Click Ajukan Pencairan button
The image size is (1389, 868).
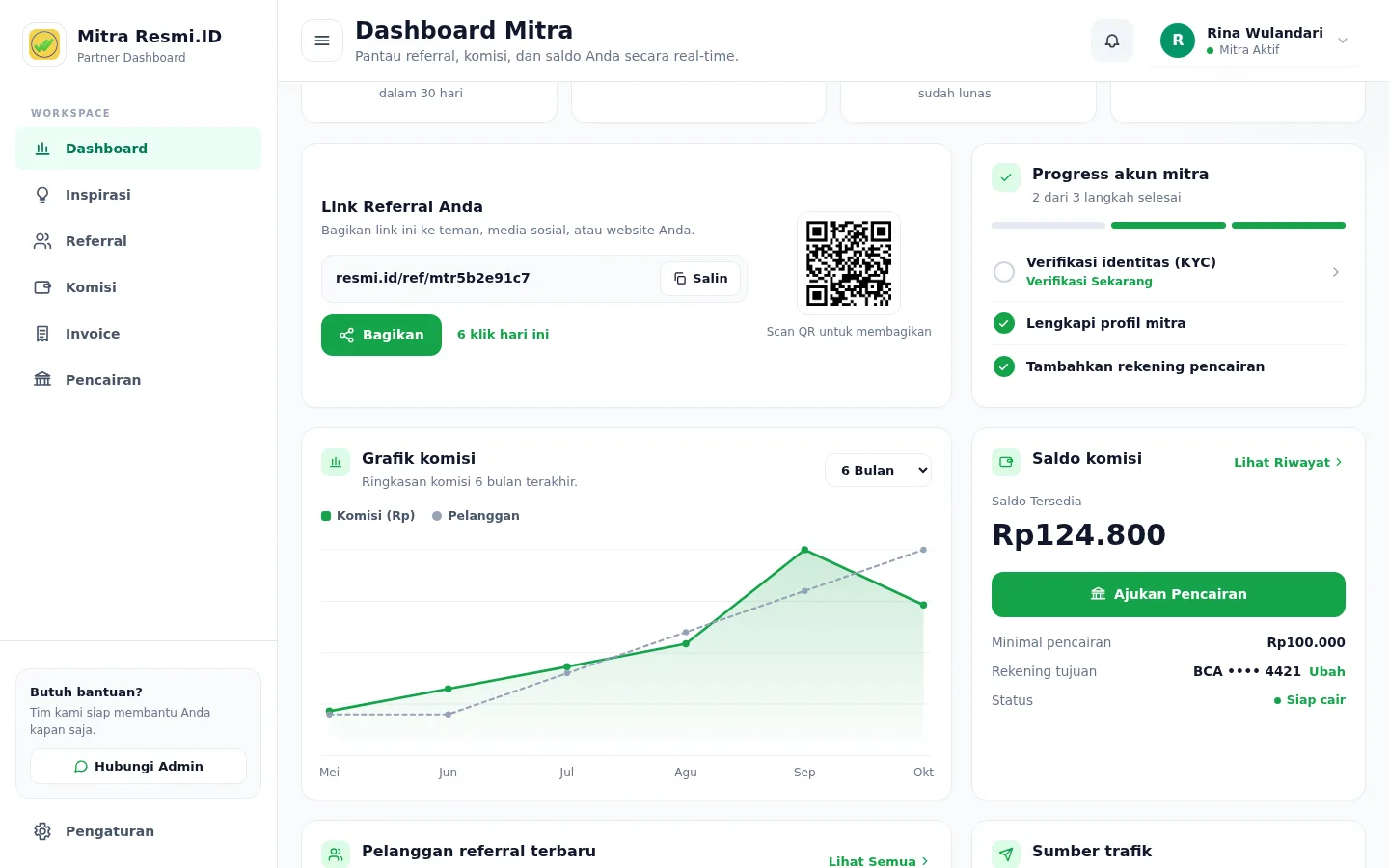pos(1168,595)
